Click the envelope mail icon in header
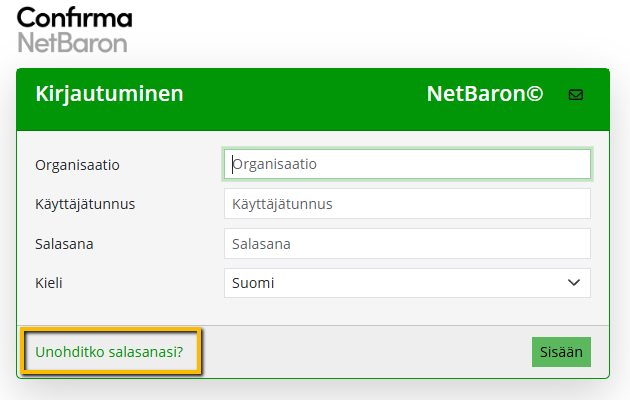This screenshot has width=630, height=400. pyautogui.click(x=575, y=95)
